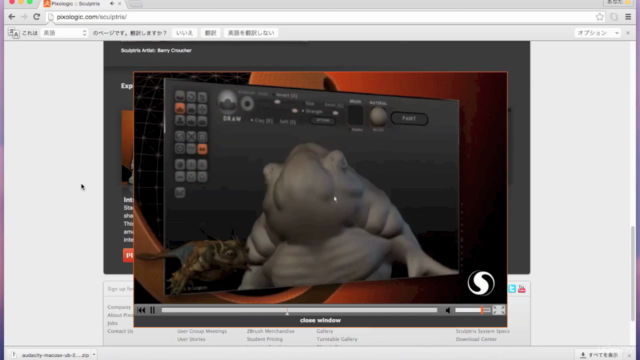Switch the video to fullscreen
This screenshot has width=640, height=360.
pyautogui.click(x=498, y=310)
